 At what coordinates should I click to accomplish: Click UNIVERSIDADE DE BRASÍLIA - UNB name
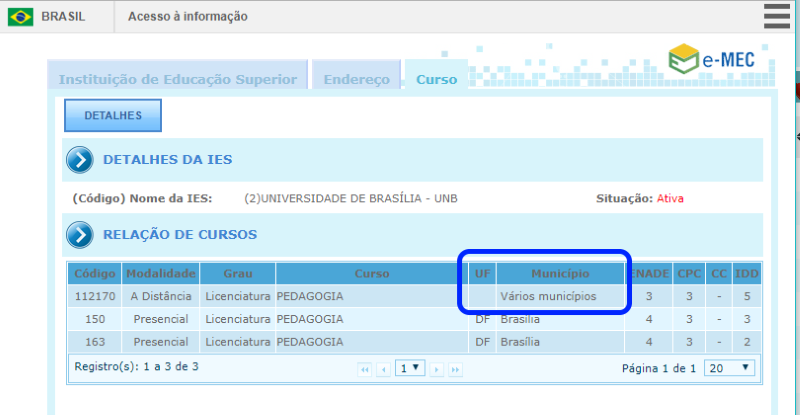[x=359, y=199]
